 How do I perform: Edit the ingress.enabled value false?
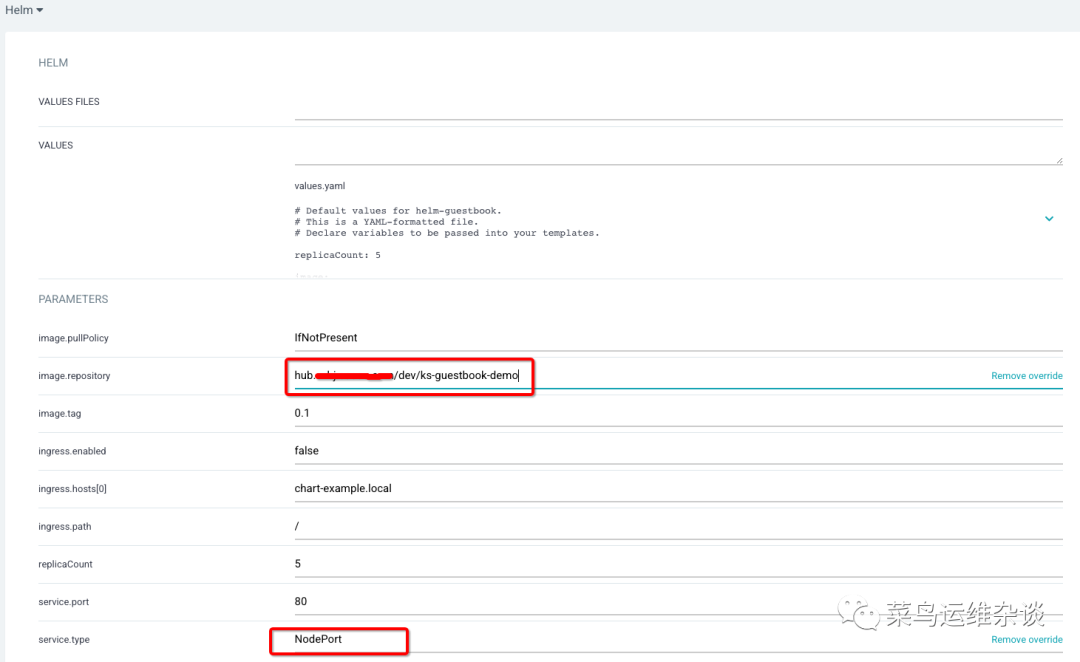pyautogui.click(x=678, y=451)
